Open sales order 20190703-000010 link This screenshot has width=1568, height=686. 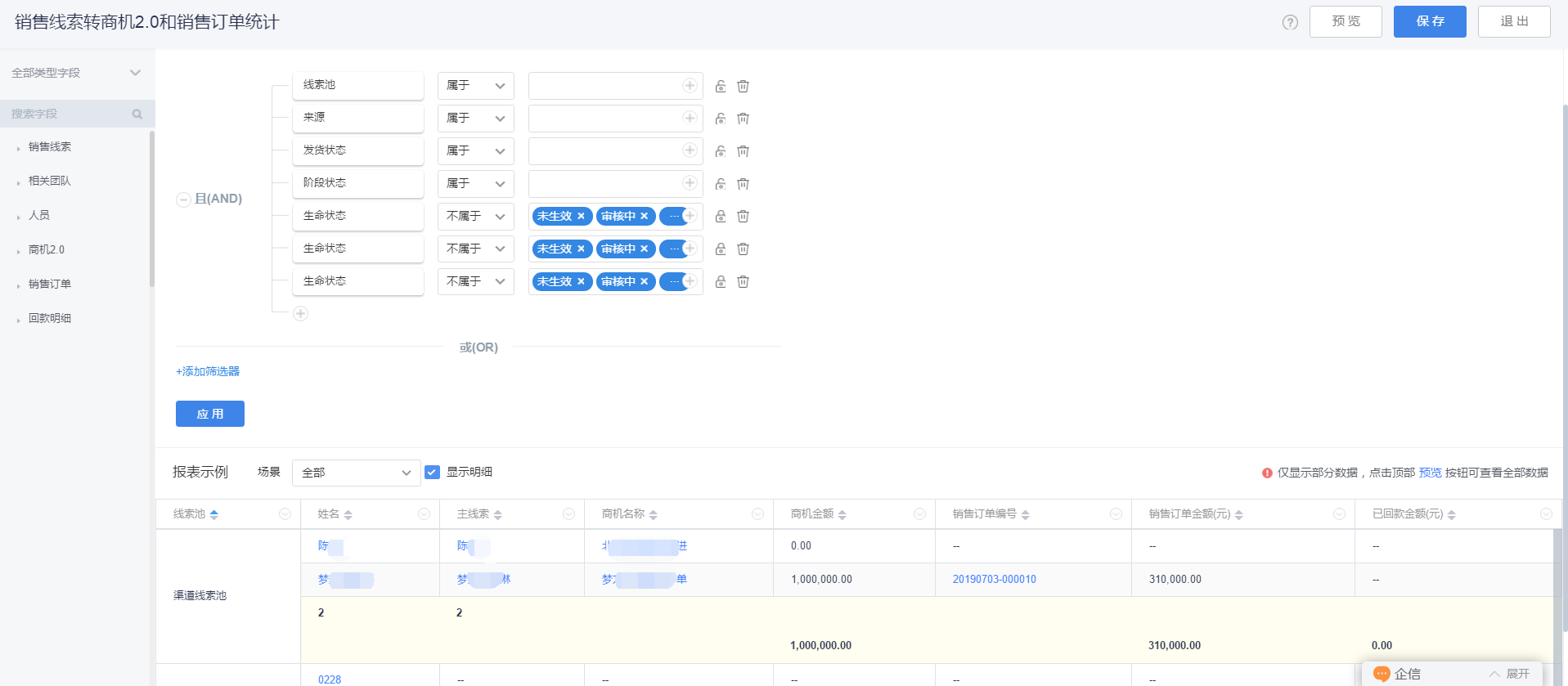pyautogui.click(x=994, y=579)
